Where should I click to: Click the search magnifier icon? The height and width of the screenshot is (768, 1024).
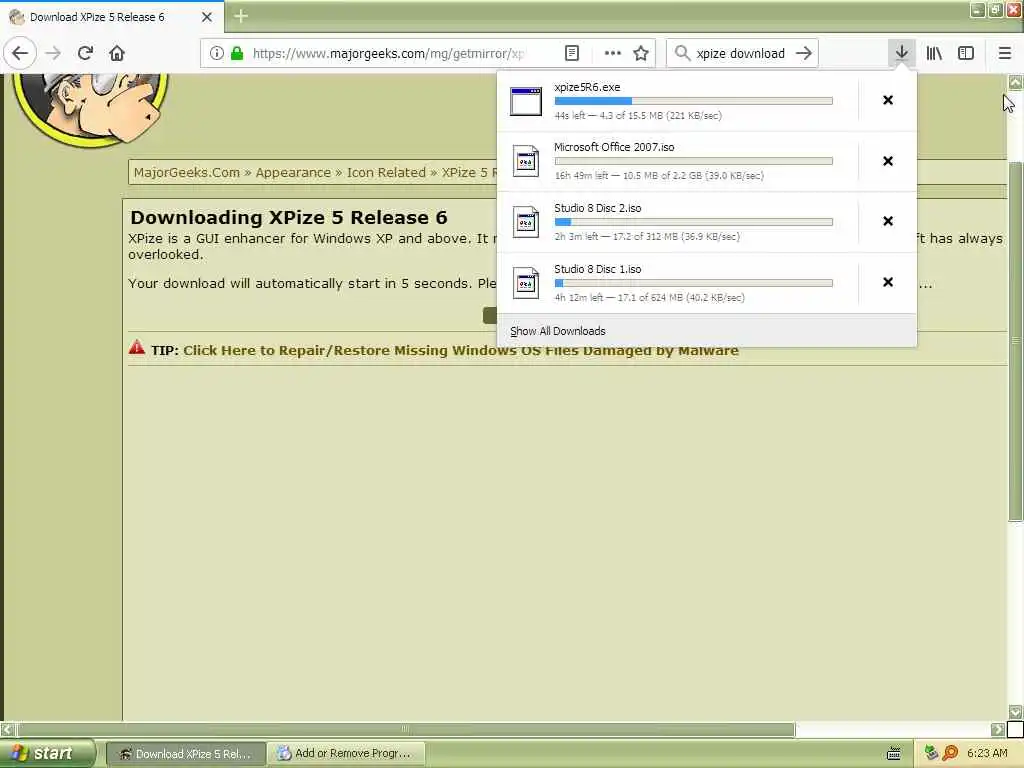click(x=682, y=53)
